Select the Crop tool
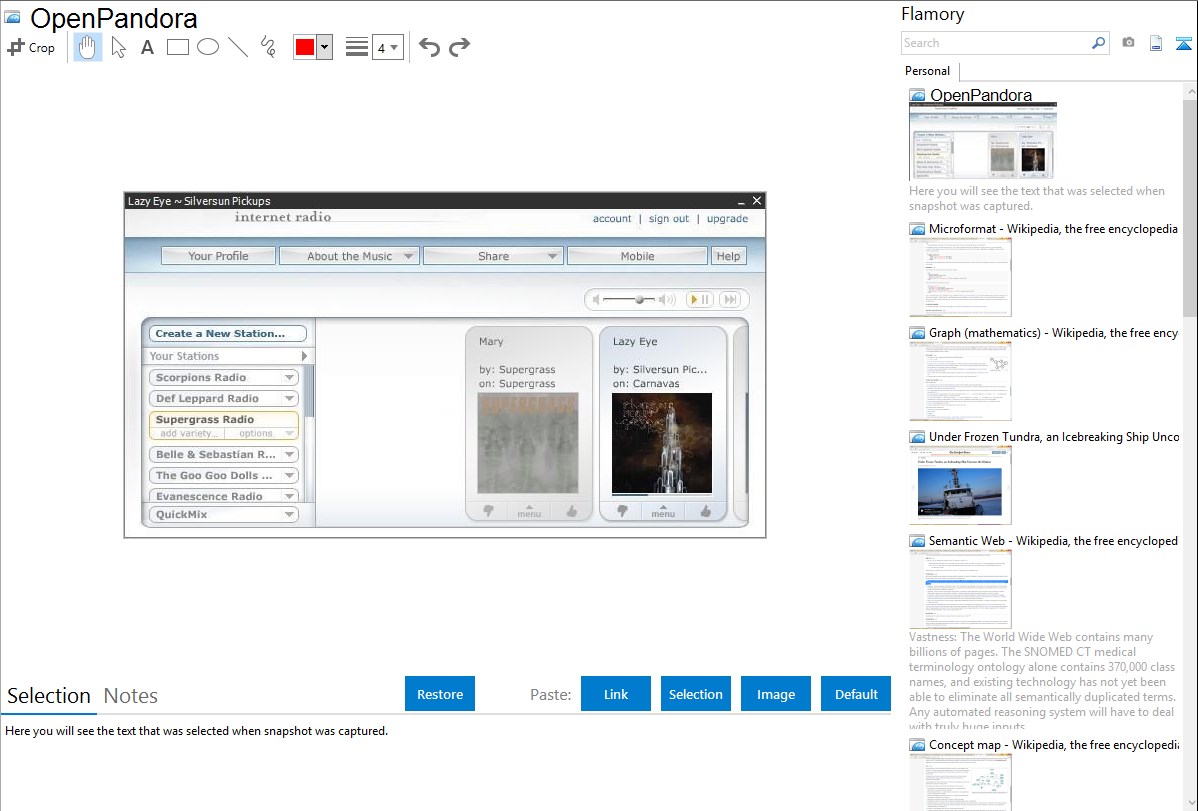1198x811 pixels. pyautogui.click(x=31, y=47)
